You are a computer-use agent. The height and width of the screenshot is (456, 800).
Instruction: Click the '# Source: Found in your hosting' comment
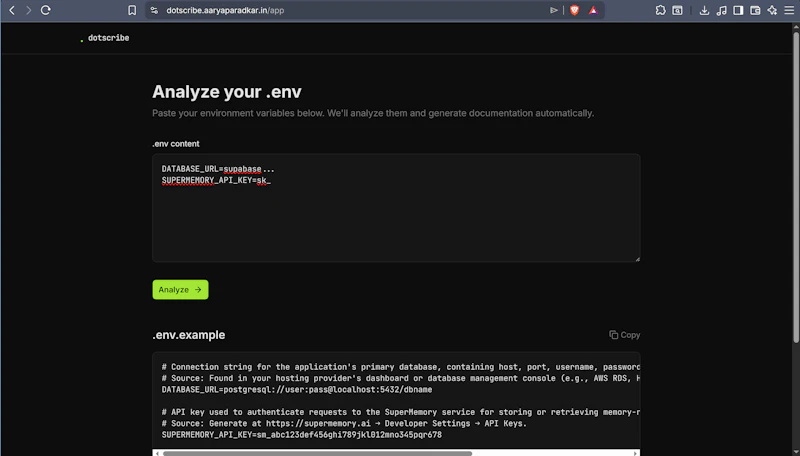coord(401,378)
